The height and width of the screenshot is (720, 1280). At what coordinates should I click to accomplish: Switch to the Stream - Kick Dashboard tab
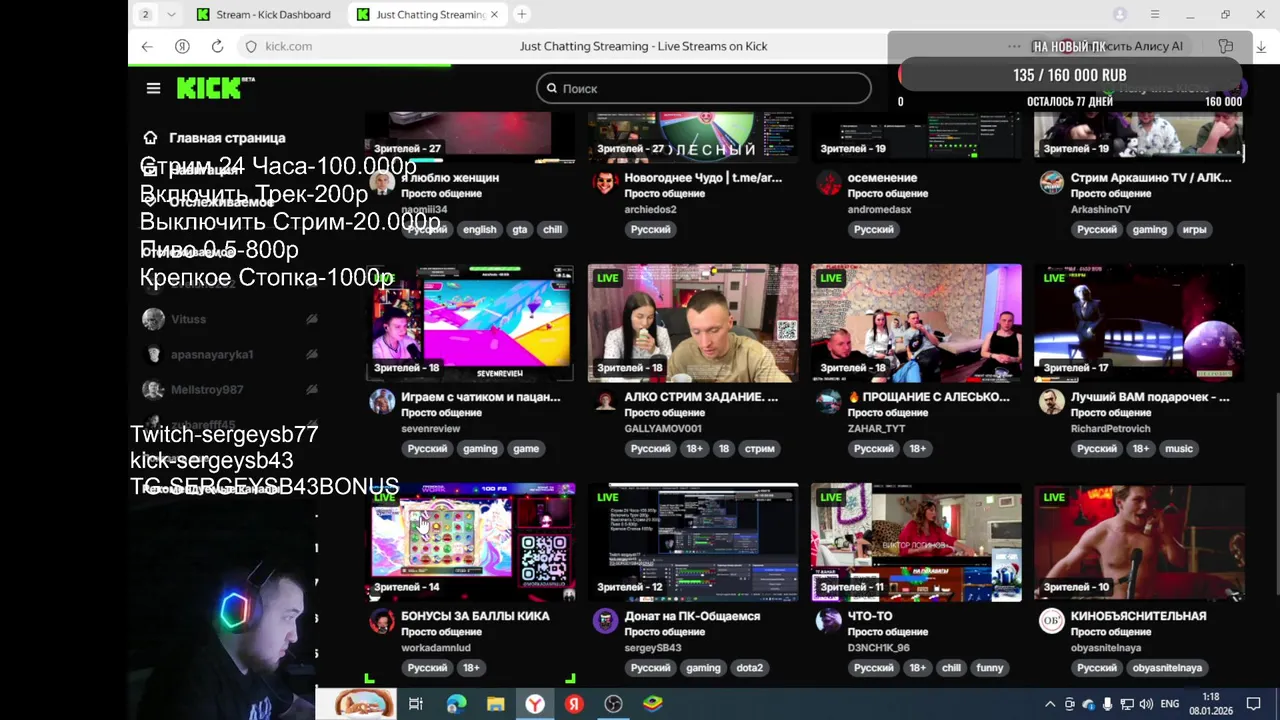tap(265, 14)
